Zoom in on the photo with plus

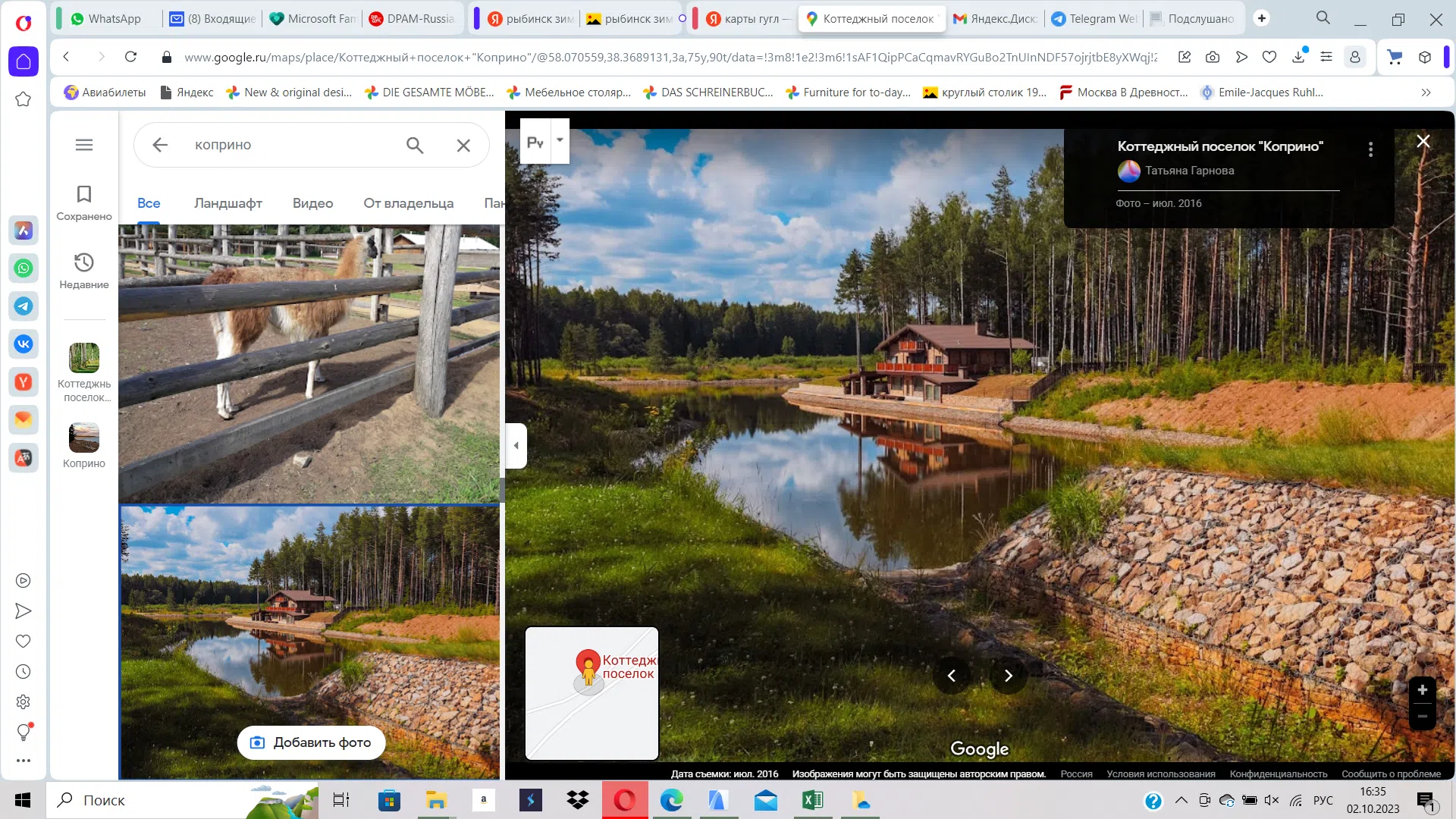tap(1423, 690)
